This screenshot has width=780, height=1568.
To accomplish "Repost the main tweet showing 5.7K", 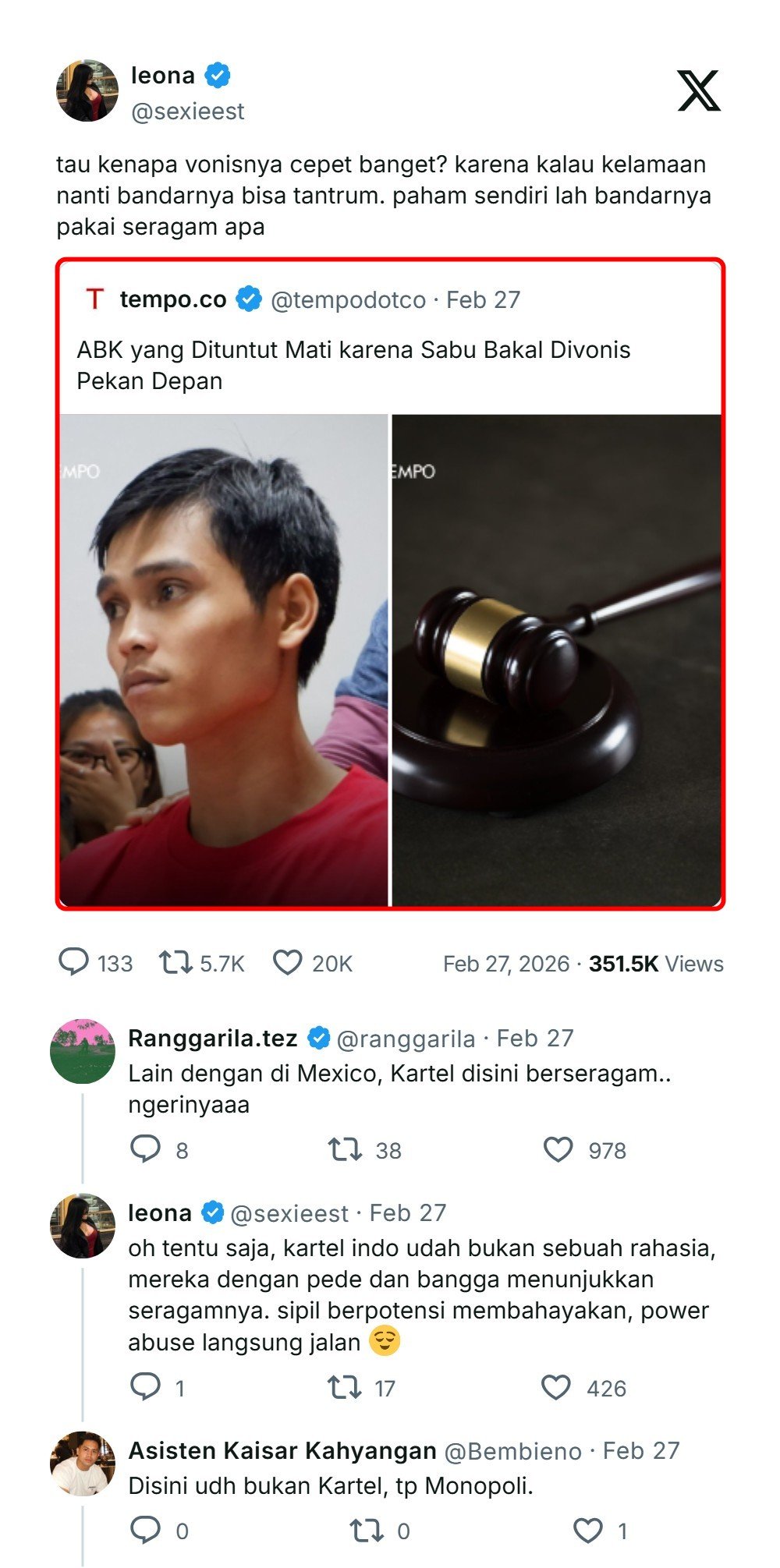I will 175,963.
